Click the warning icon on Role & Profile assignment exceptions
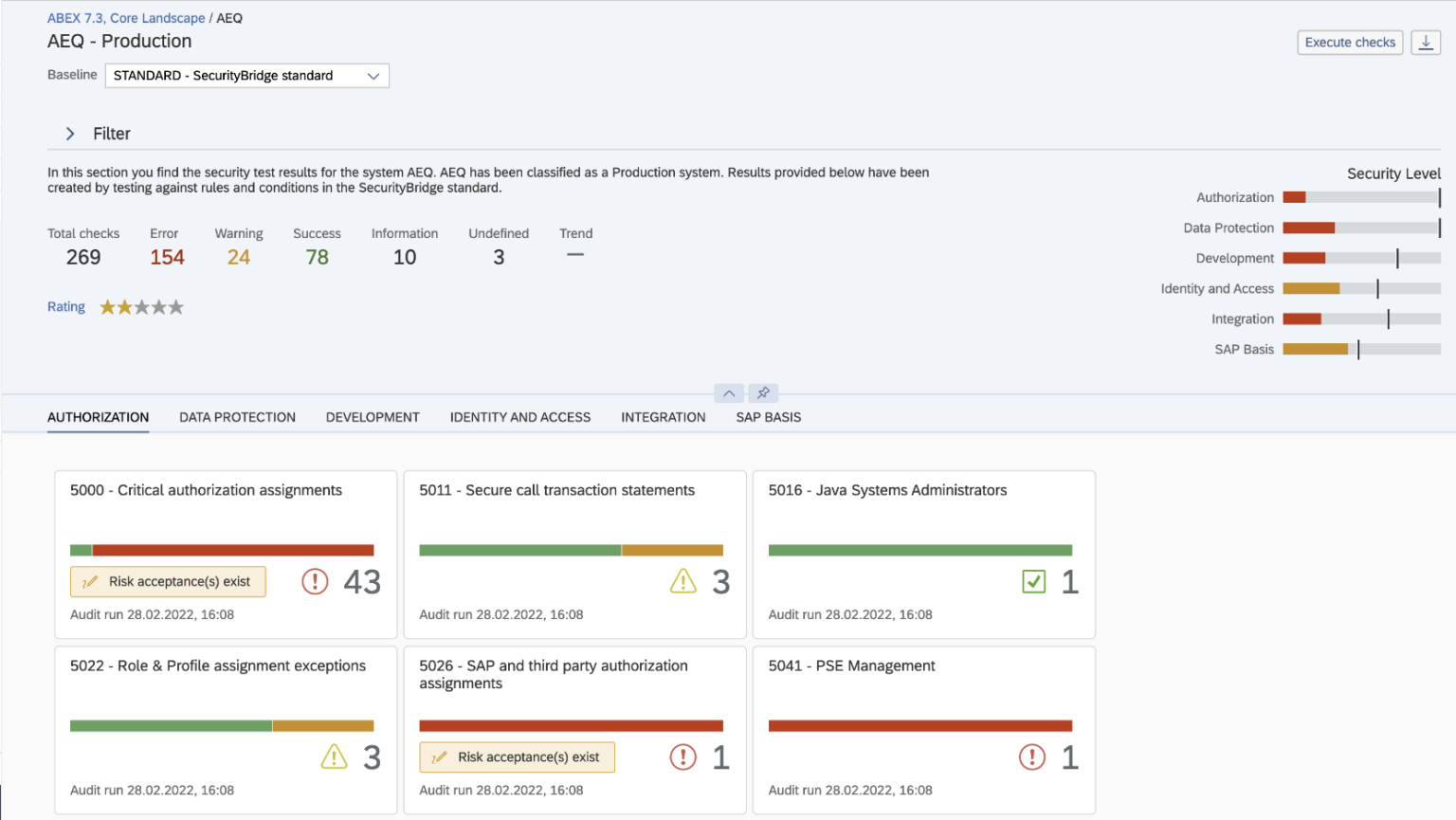The height and width of the screenshot is (820, 1456). tap(334, 756)
